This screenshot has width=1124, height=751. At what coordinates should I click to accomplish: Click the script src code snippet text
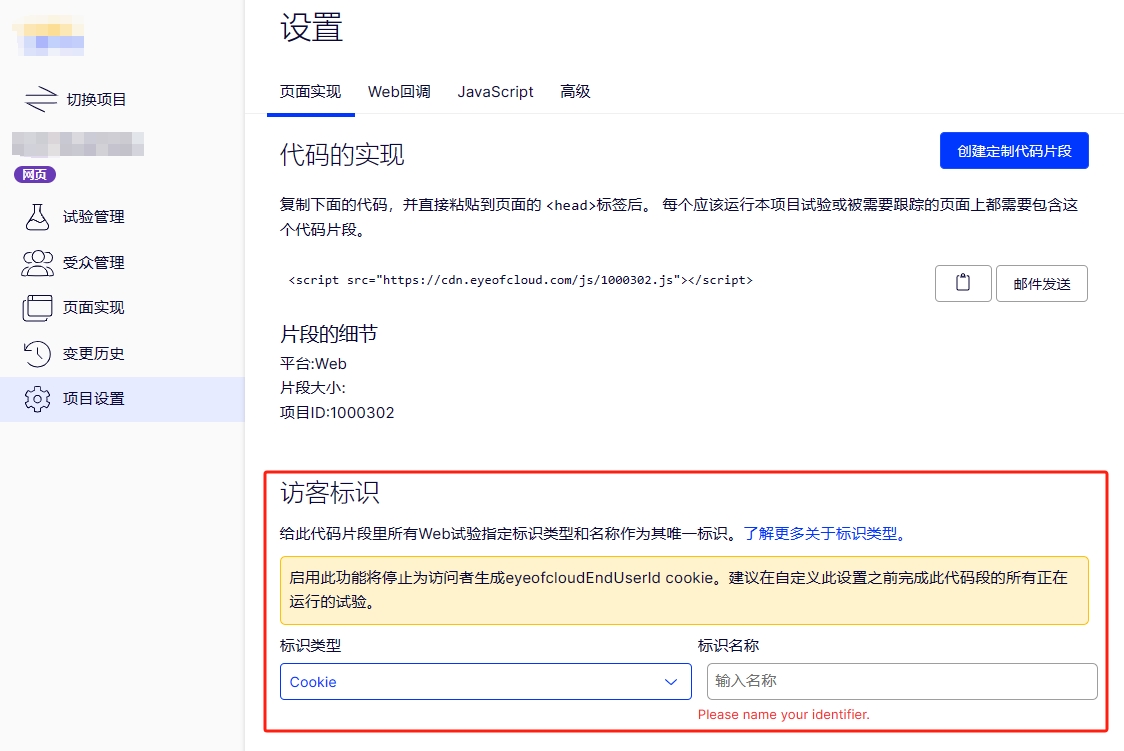coord(520,281)
